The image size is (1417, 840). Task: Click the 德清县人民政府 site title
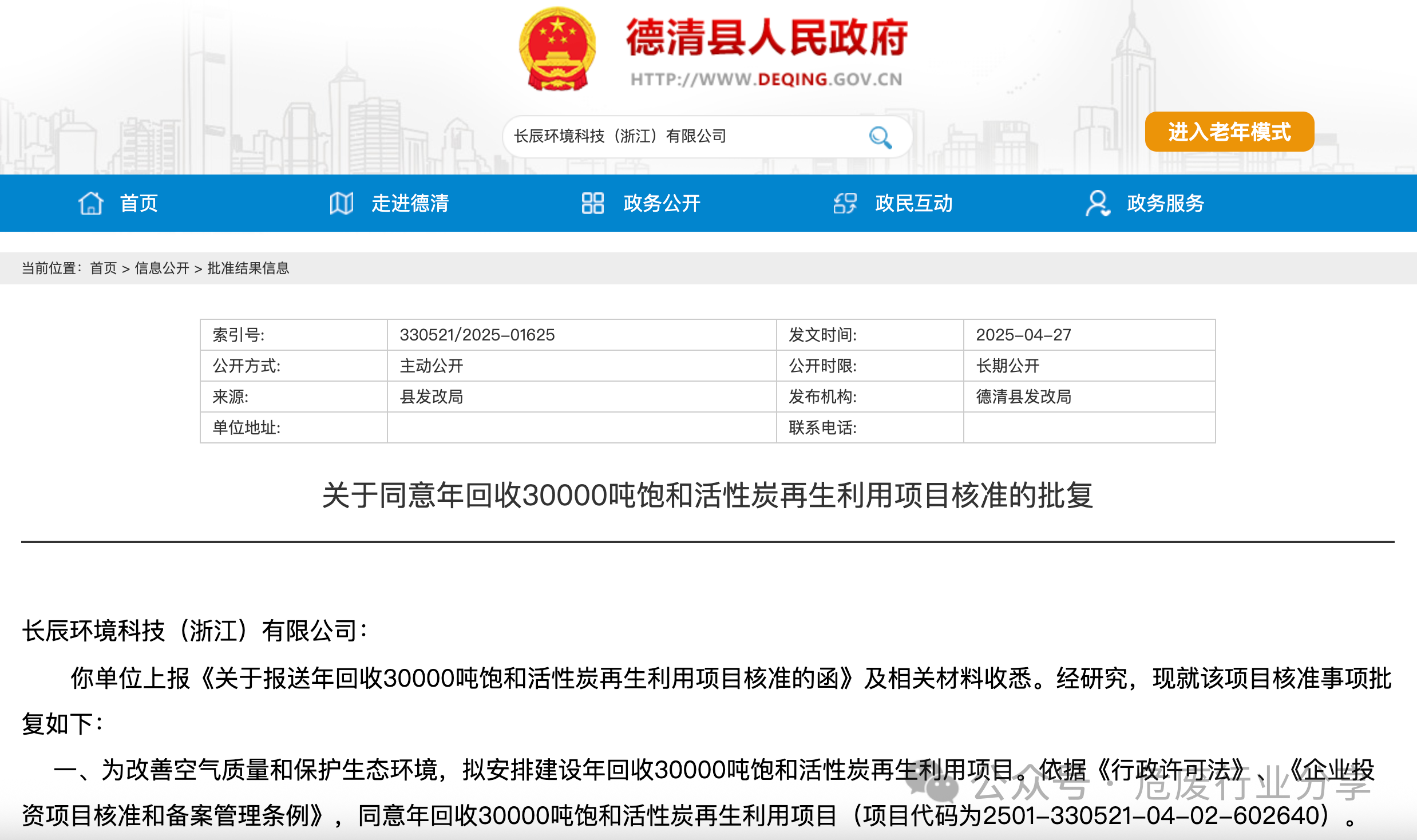coord(767,38)
